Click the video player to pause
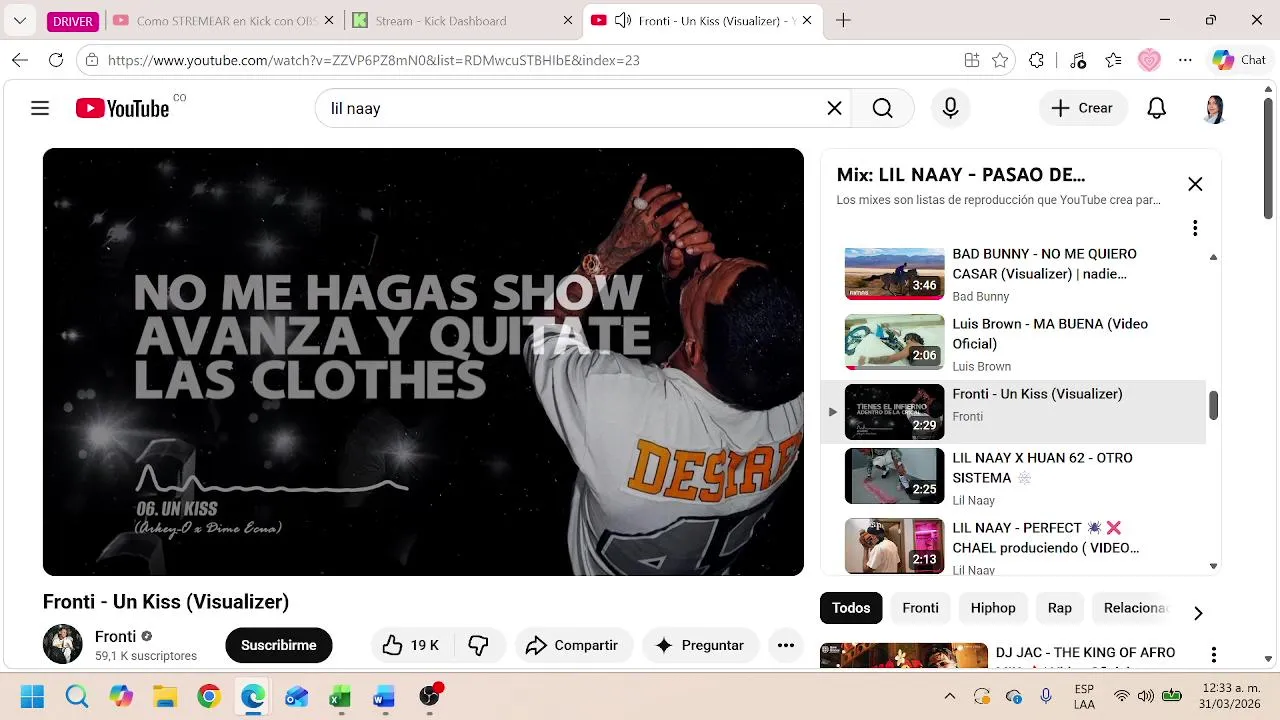1280x720 pixels. (423, 362)
